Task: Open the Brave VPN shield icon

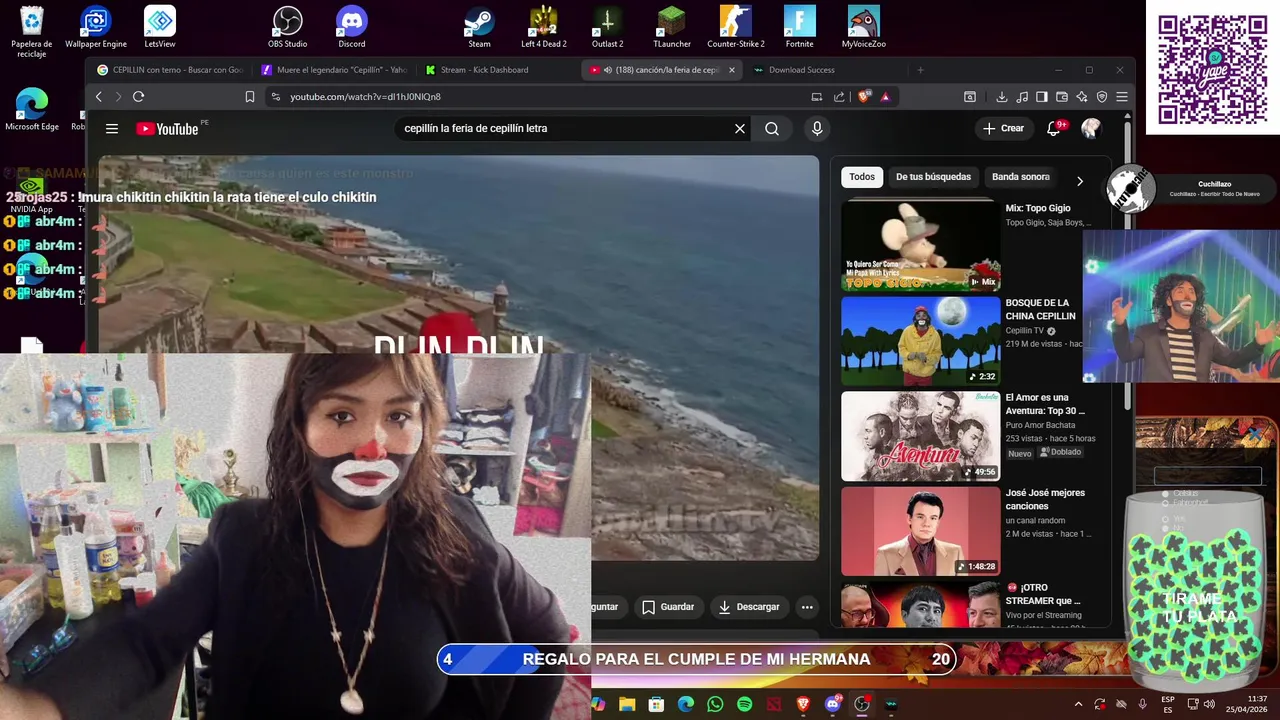Action: [1101, 97]
